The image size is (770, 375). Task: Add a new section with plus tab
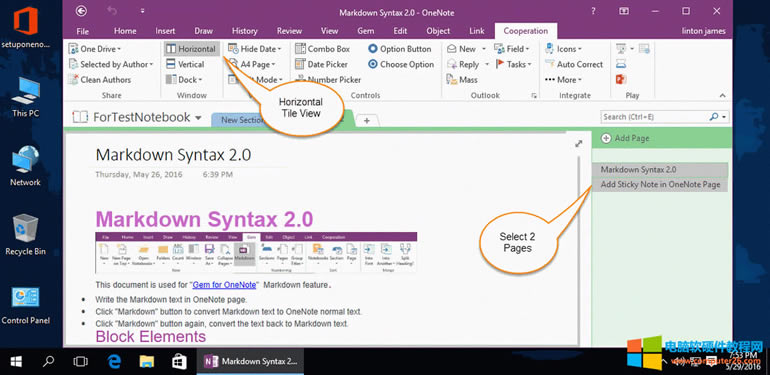pos(367,121)
